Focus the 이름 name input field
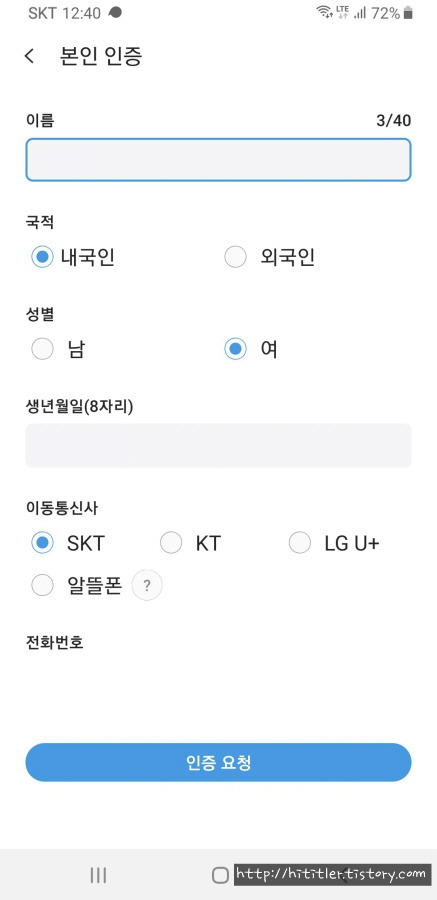Image resolution: width=437 pixels, height=900 pixels. point(218,160)
